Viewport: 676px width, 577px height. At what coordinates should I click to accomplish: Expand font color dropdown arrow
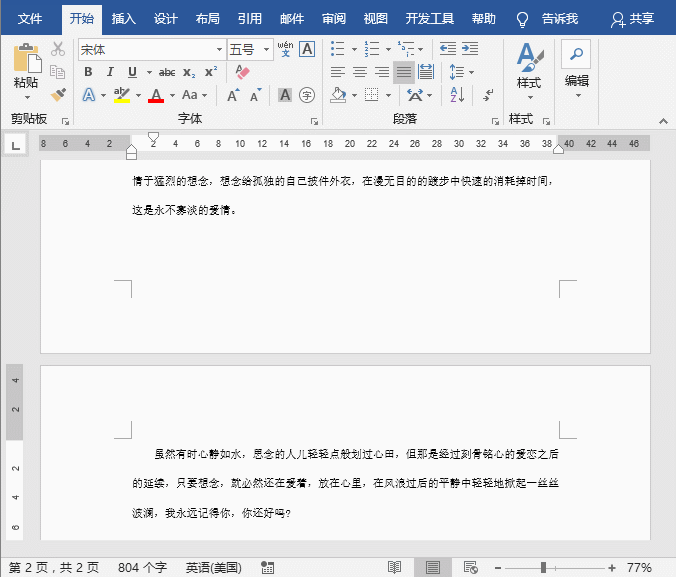[172, 95]
